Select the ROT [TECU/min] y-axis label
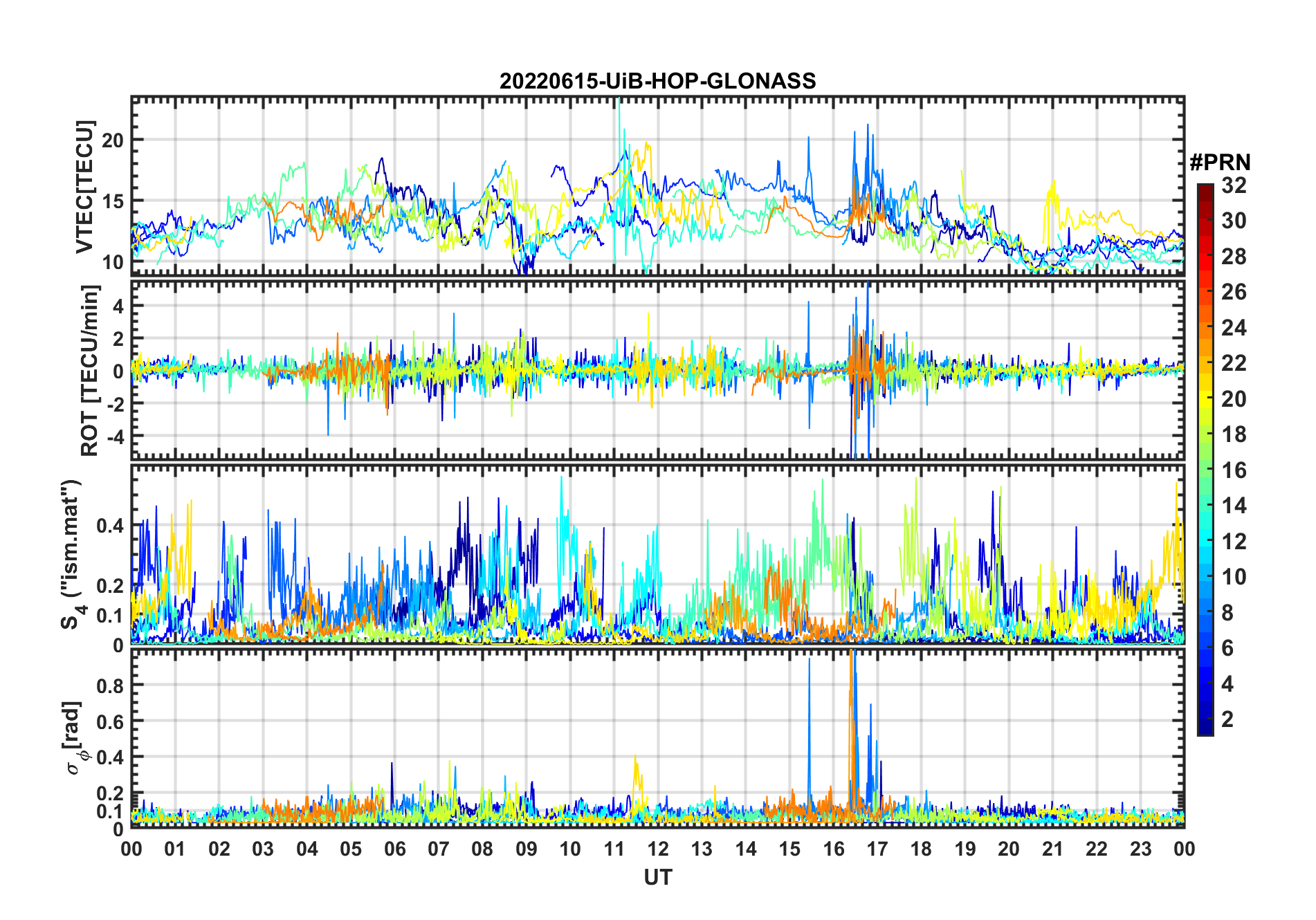The image size is (1316, 920). tap(90, 370)
